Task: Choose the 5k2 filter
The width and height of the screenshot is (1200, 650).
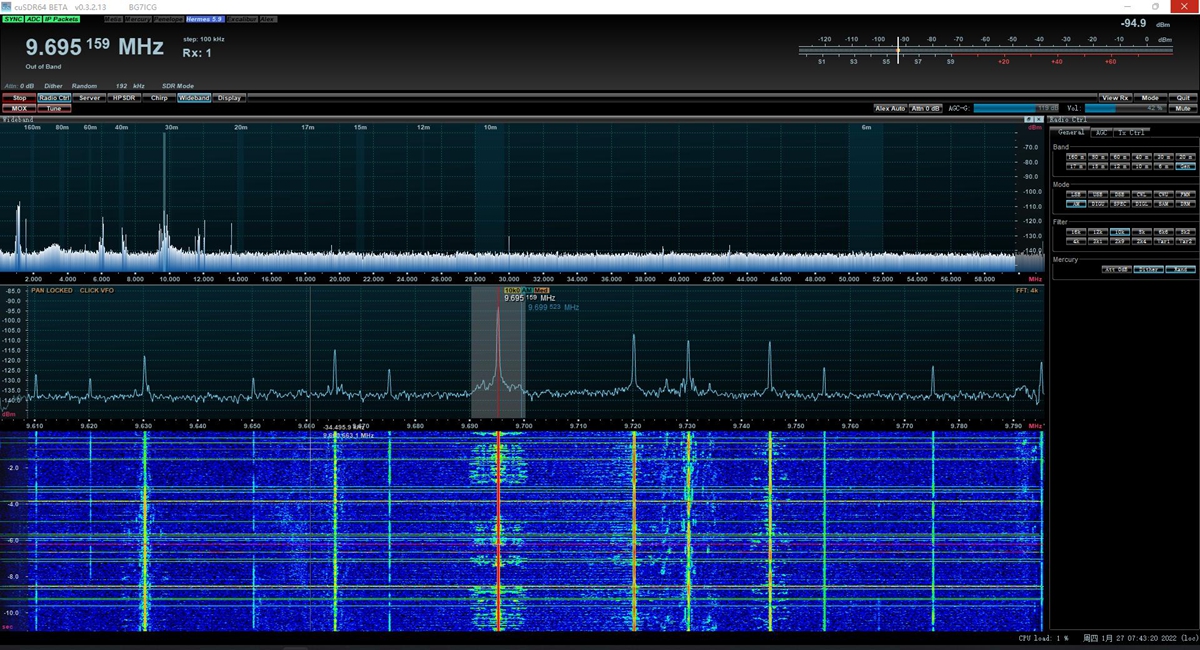Action: 1186,232
